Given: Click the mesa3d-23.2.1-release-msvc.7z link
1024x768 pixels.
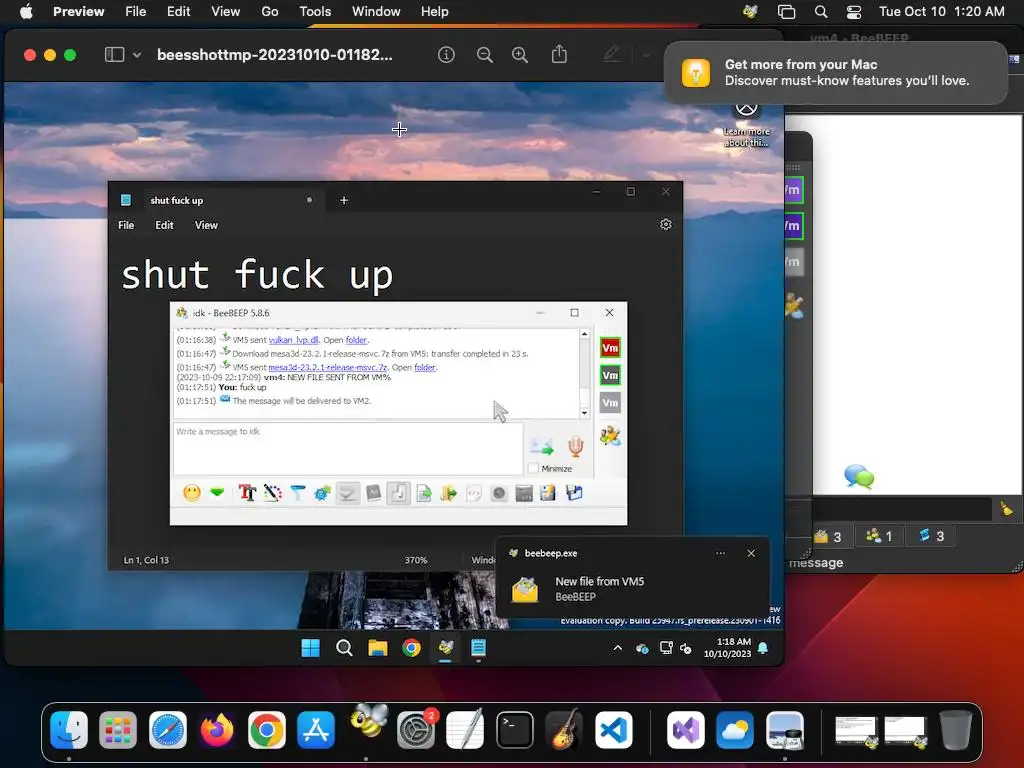Looking at the screenshot, I should pos(328,367).
